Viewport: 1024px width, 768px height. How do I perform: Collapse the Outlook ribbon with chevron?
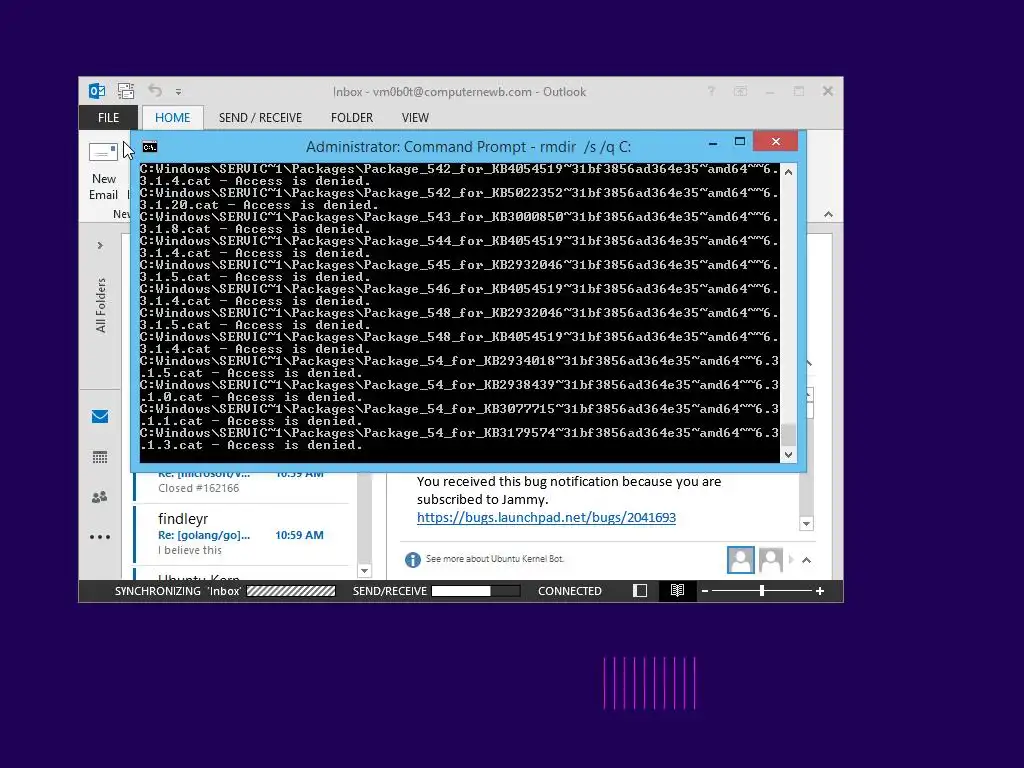[x=828, y=214]
